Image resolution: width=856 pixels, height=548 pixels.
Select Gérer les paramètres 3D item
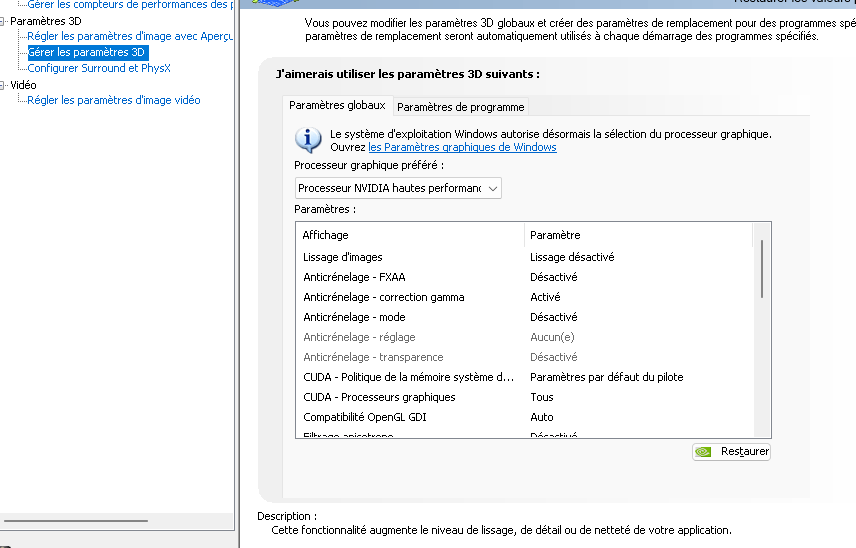click(x=86, y=52)
